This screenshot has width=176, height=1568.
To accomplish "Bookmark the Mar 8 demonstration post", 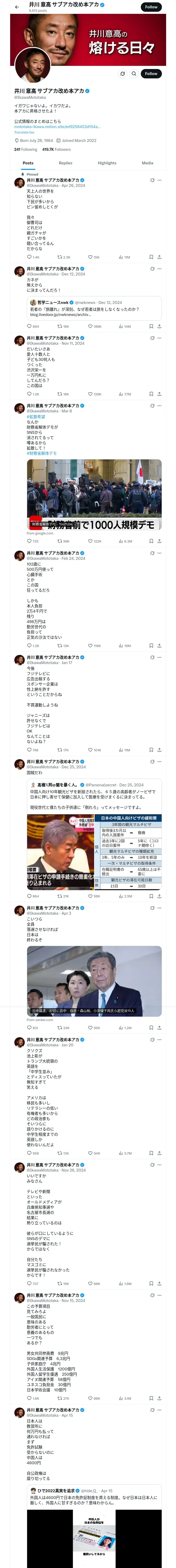I will tap(151, 540).
